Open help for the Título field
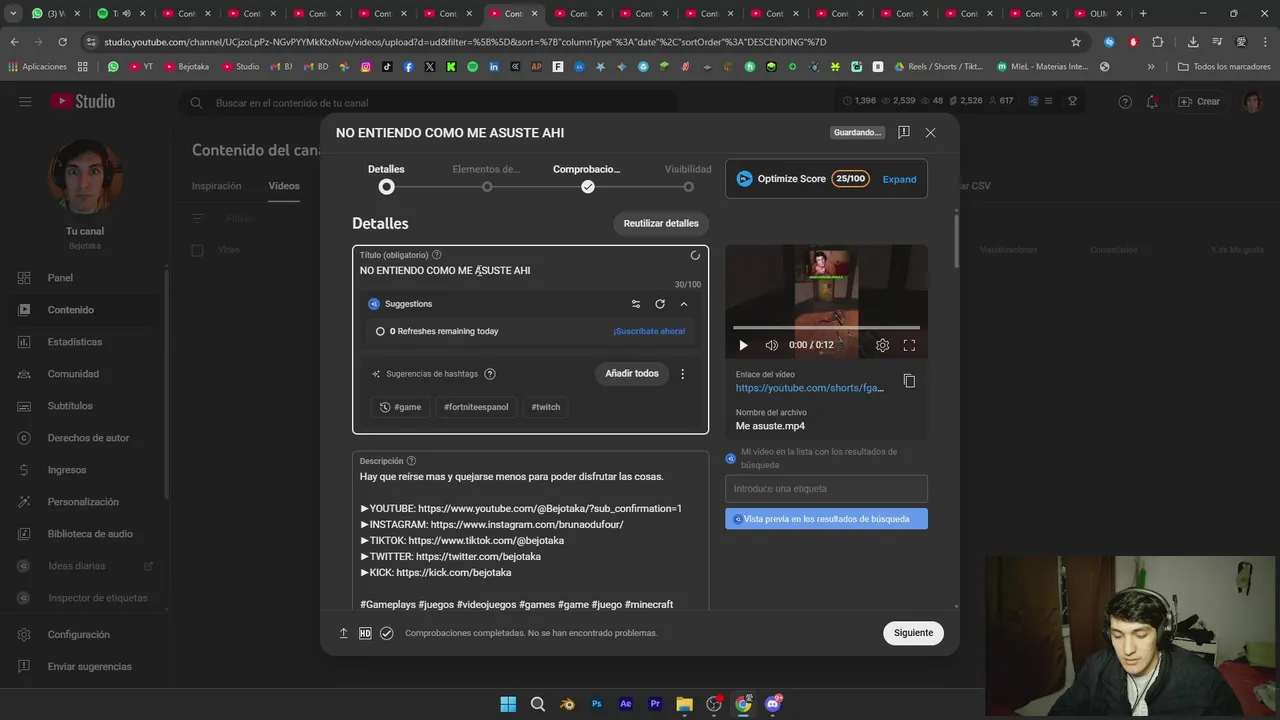Image resolution: width=1280 pixels, height=720 pixels. point(436,255)
